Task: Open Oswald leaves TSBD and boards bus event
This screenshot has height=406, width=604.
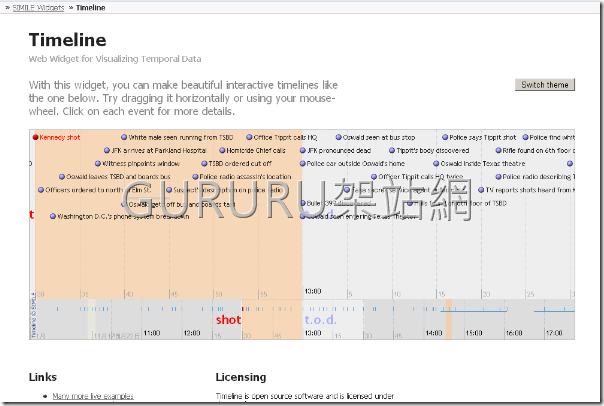Action: [114, 177]
